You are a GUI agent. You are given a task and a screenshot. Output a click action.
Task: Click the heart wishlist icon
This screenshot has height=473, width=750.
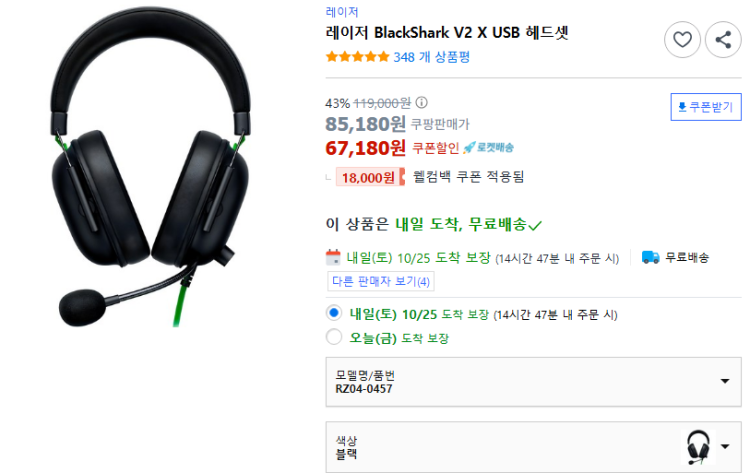tap(682, 40)
